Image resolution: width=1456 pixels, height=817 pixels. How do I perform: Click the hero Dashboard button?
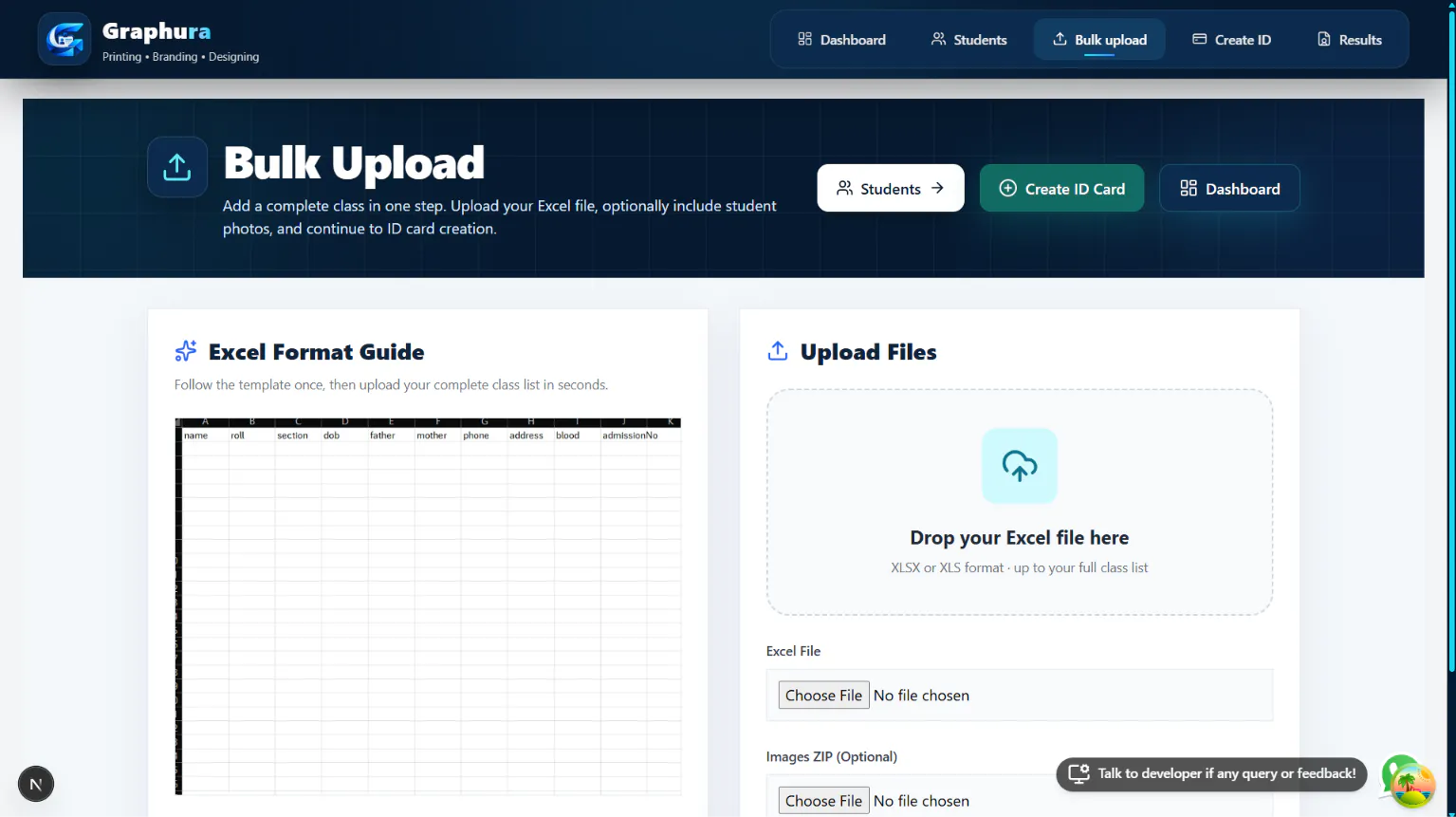click(1229, 188)
